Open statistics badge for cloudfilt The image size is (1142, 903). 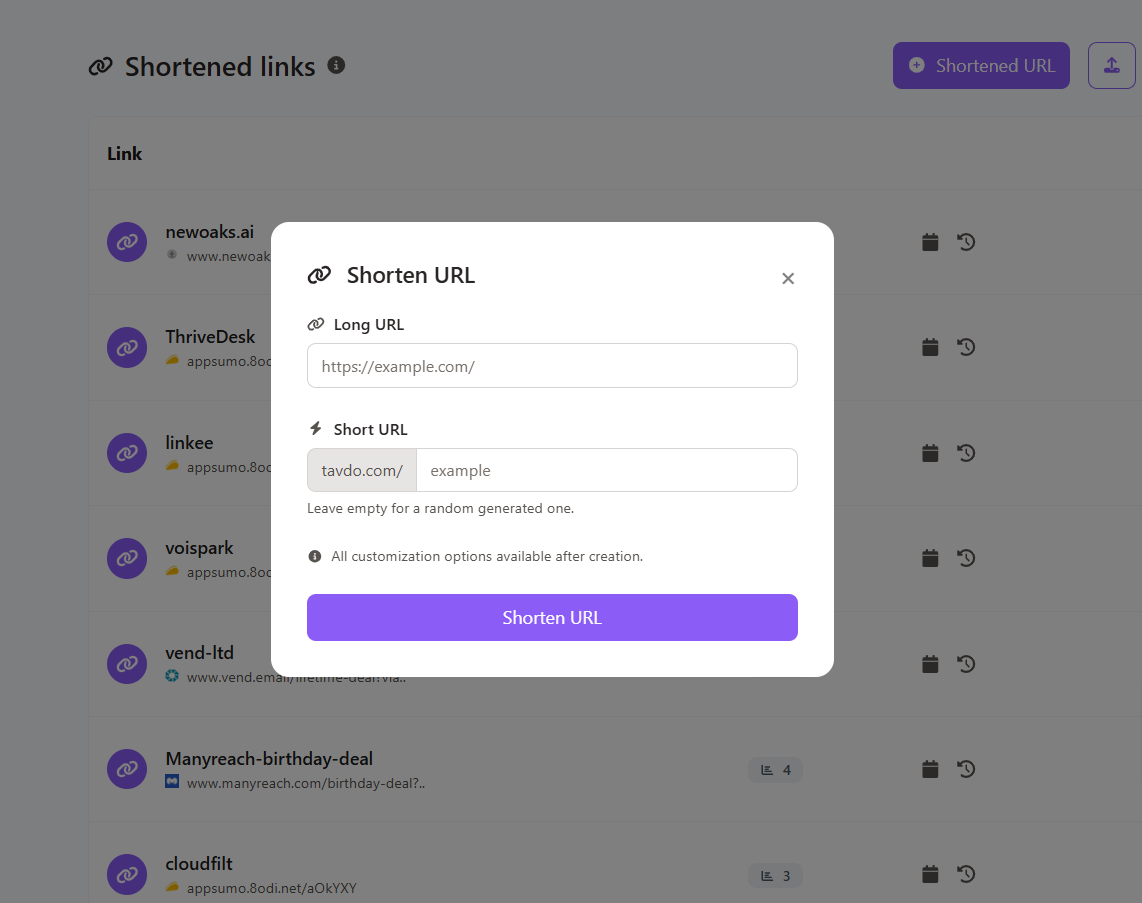(x=775, y=876)
